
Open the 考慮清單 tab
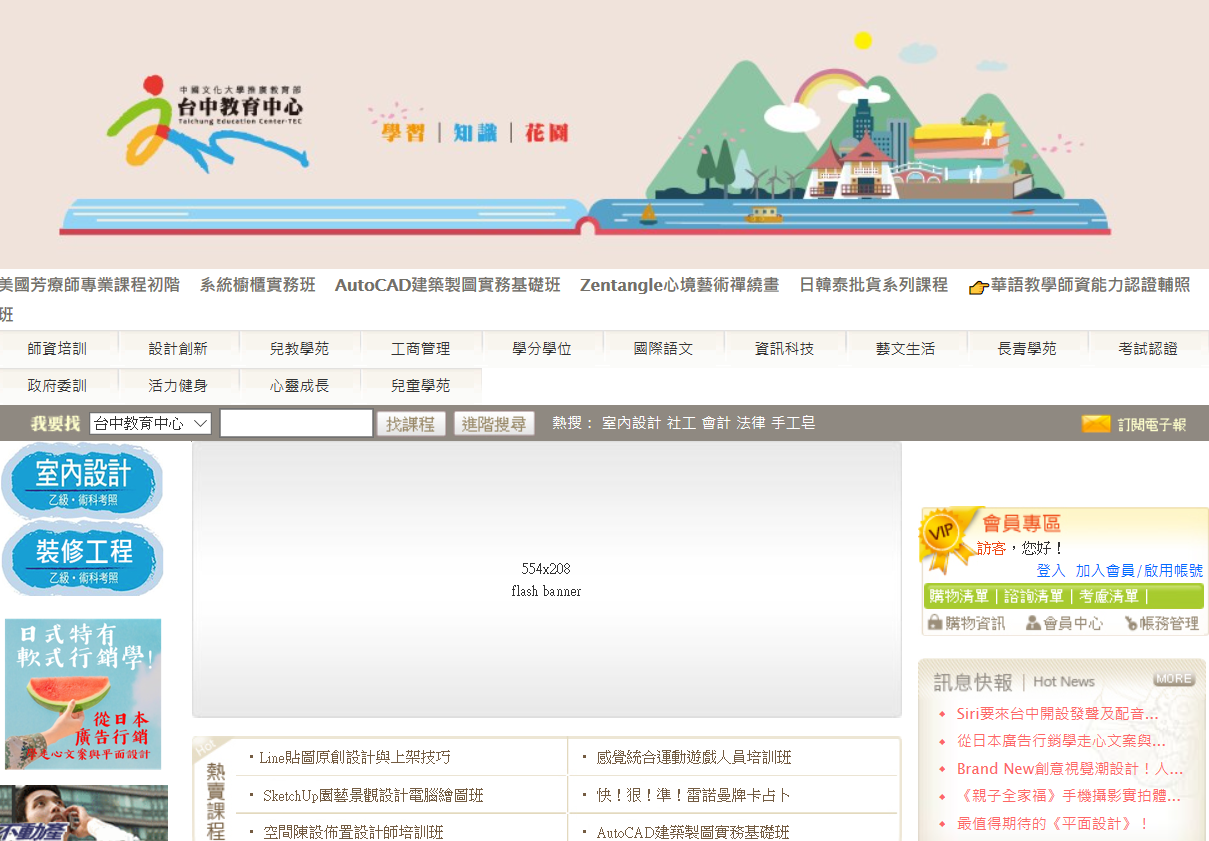click(1109, 596)
